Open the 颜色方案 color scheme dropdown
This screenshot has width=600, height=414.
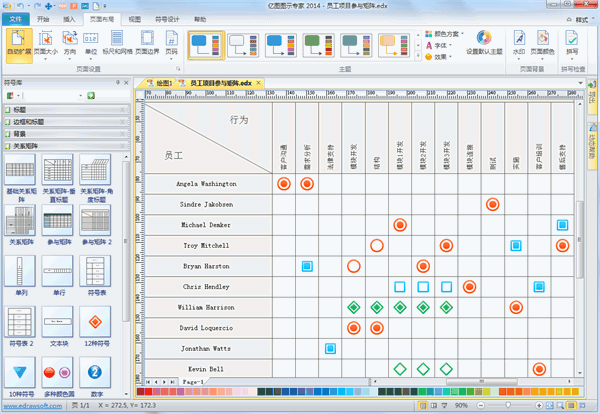pyautogui.click(x=444, y=34)
